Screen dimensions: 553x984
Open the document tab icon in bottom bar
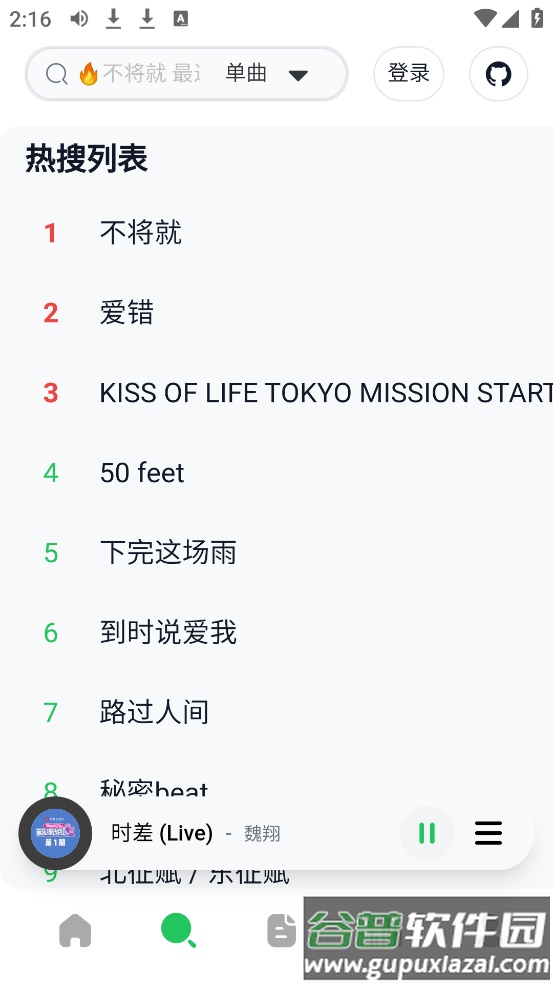[281, 930]
